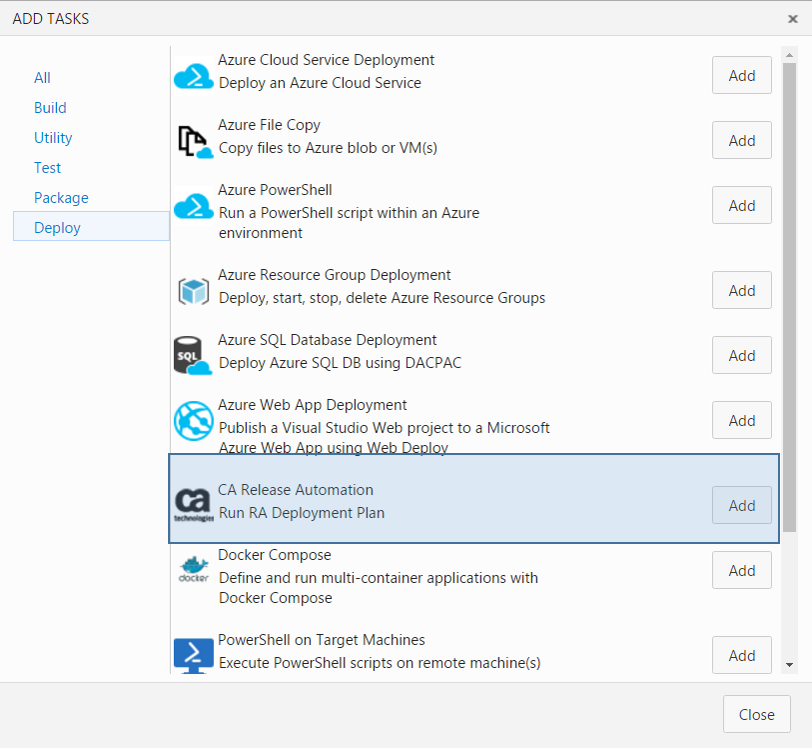Click 'Execute PowerShell scripts on remote machine(s)' text
The height and width of the screenshot is (748, 812).
tap(380, 663)
